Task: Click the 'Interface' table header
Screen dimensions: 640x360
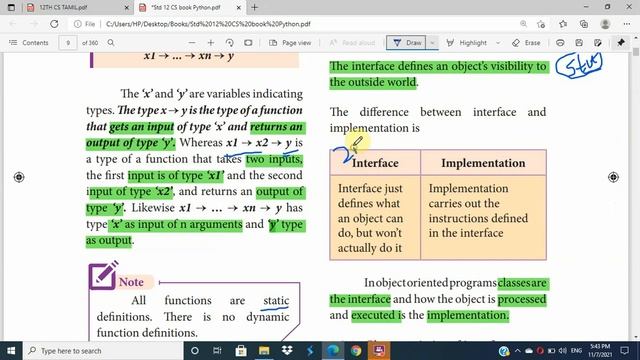Action: click(x=375, y=163)
